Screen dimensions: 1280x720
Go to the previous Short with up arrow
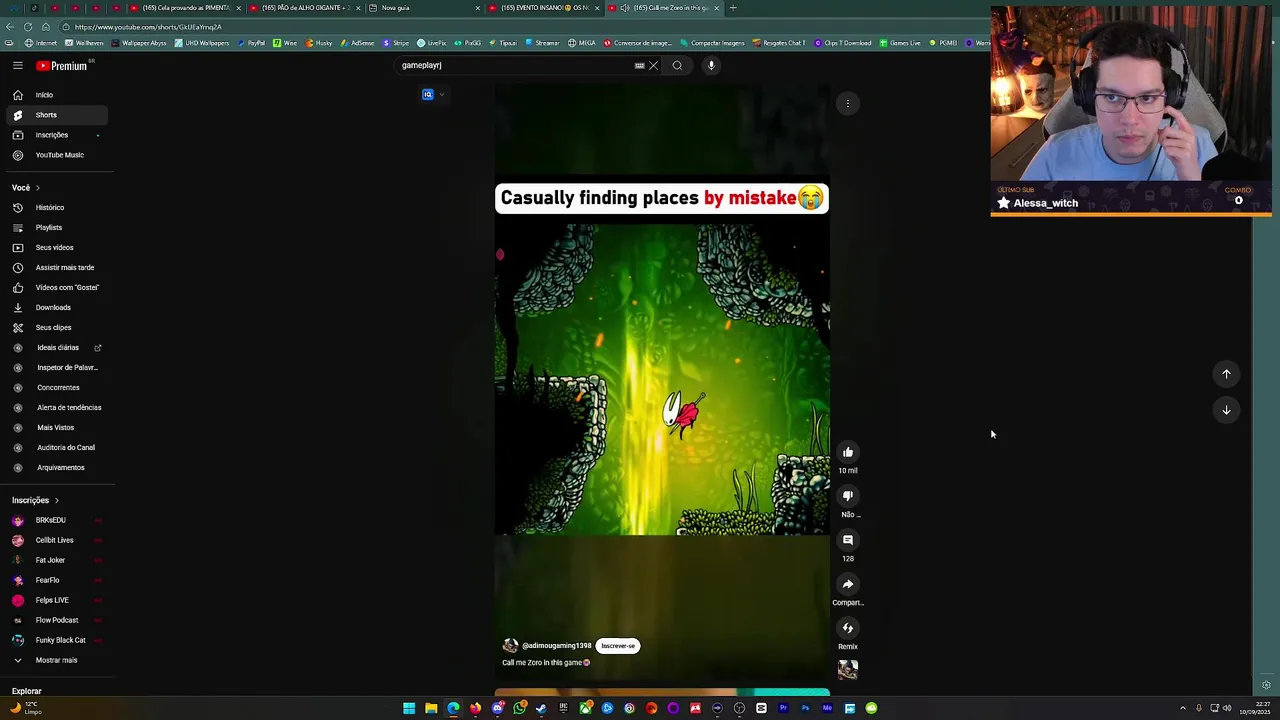click(1226, 374)
